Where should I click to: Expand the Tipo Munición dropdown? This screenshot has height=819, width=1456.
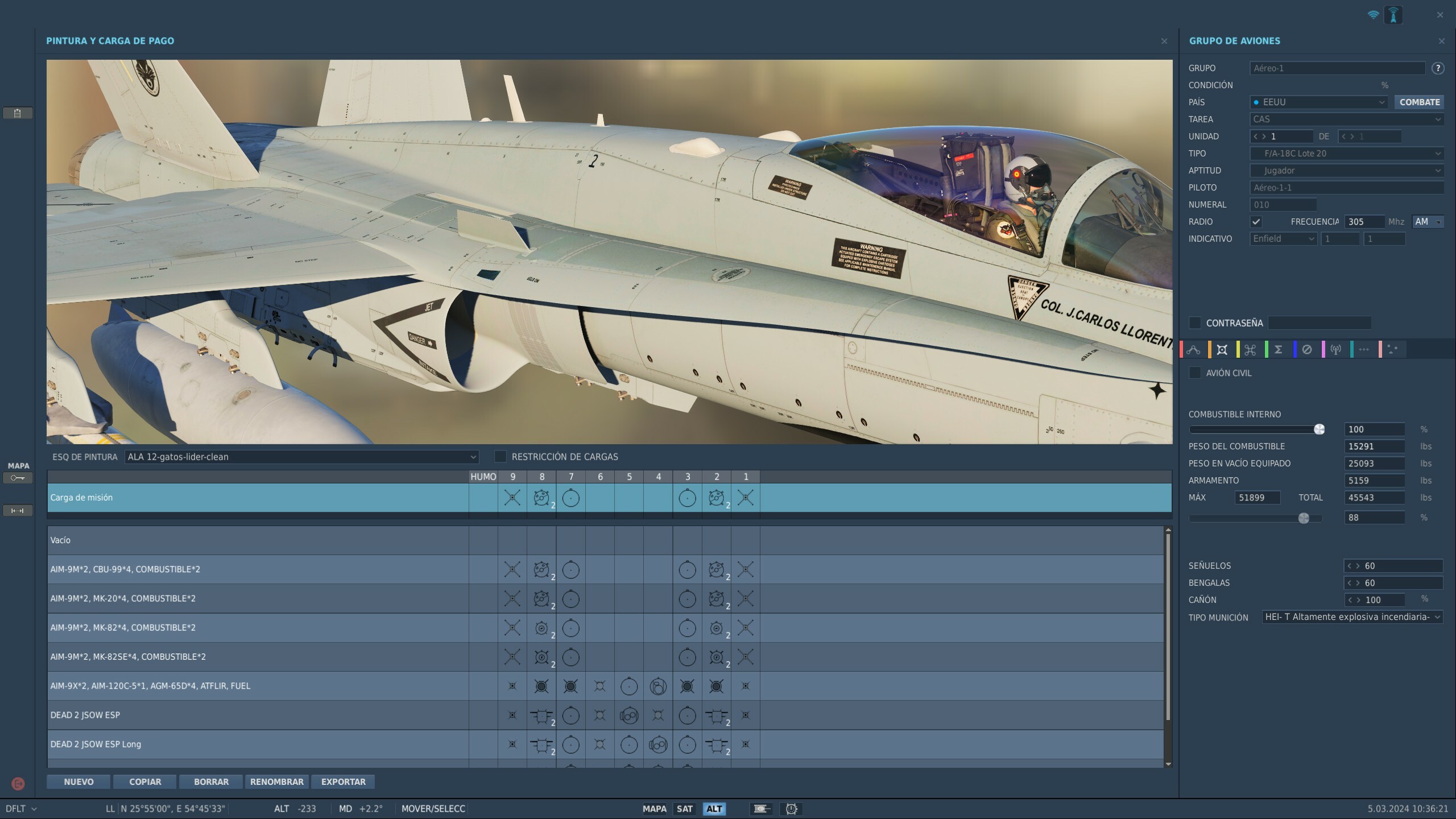click(x=1352, y=617)
